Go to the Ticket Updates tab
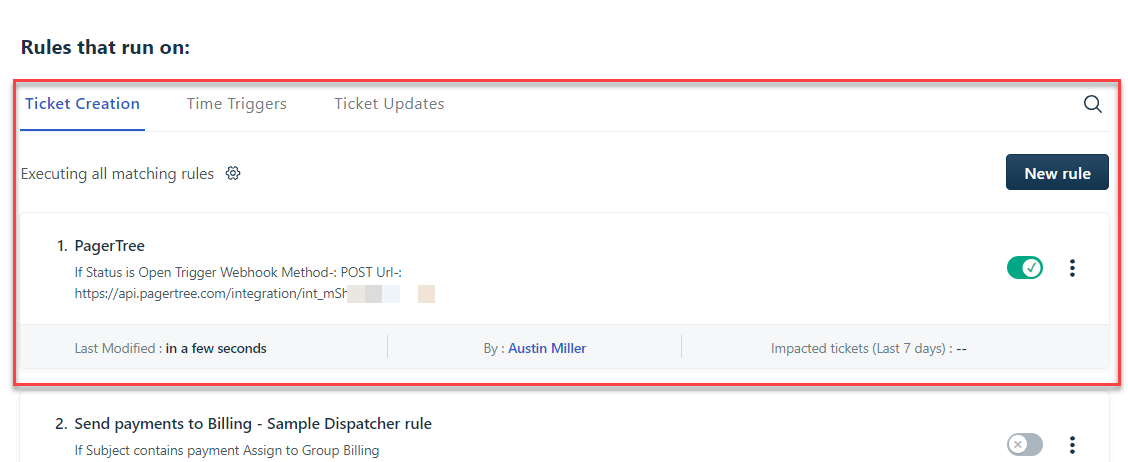Image resolution: width=1128 pixels, height=462 pixels. tap(389, 104)
